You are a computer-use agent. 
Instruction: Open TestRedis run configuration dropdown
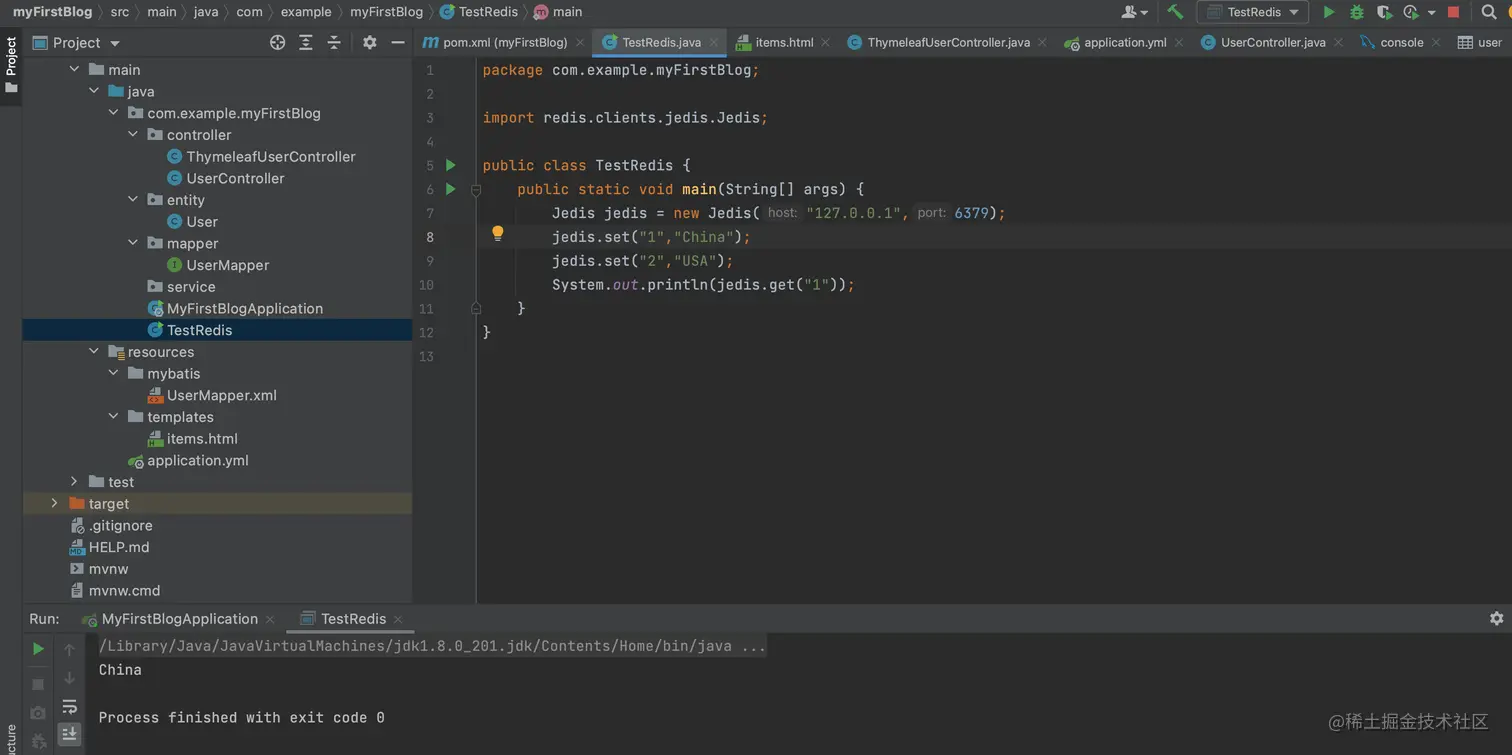point(1253,12)
